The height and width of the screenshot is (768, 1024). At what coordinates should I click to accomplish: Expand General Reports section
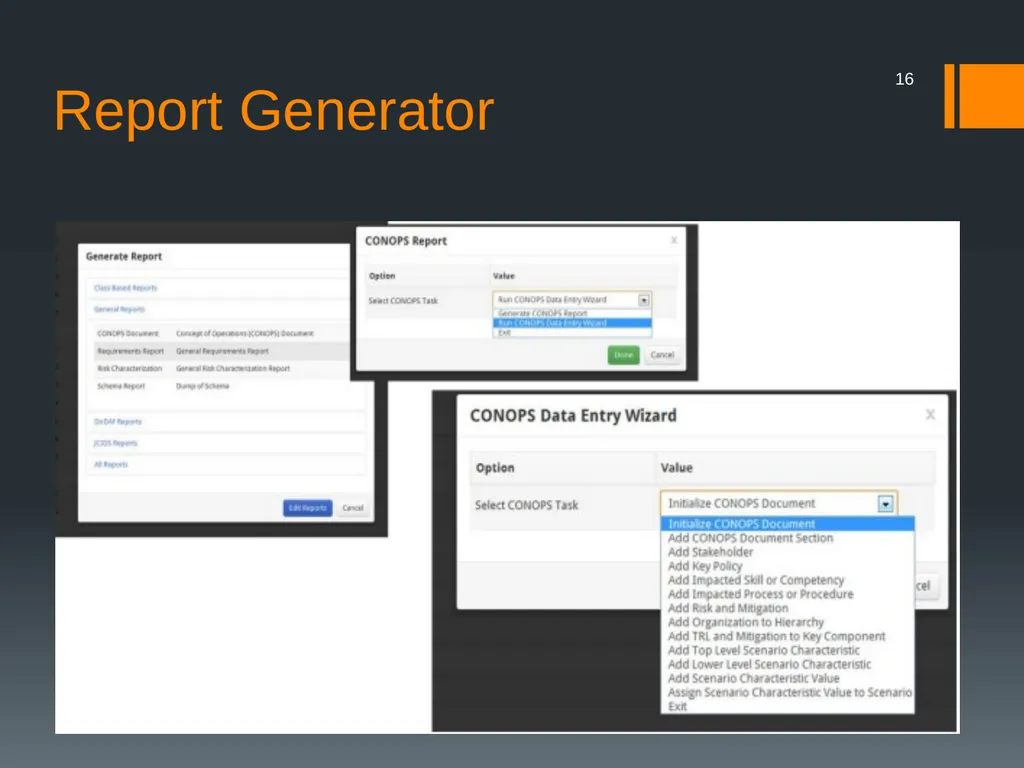click(120, 310)
